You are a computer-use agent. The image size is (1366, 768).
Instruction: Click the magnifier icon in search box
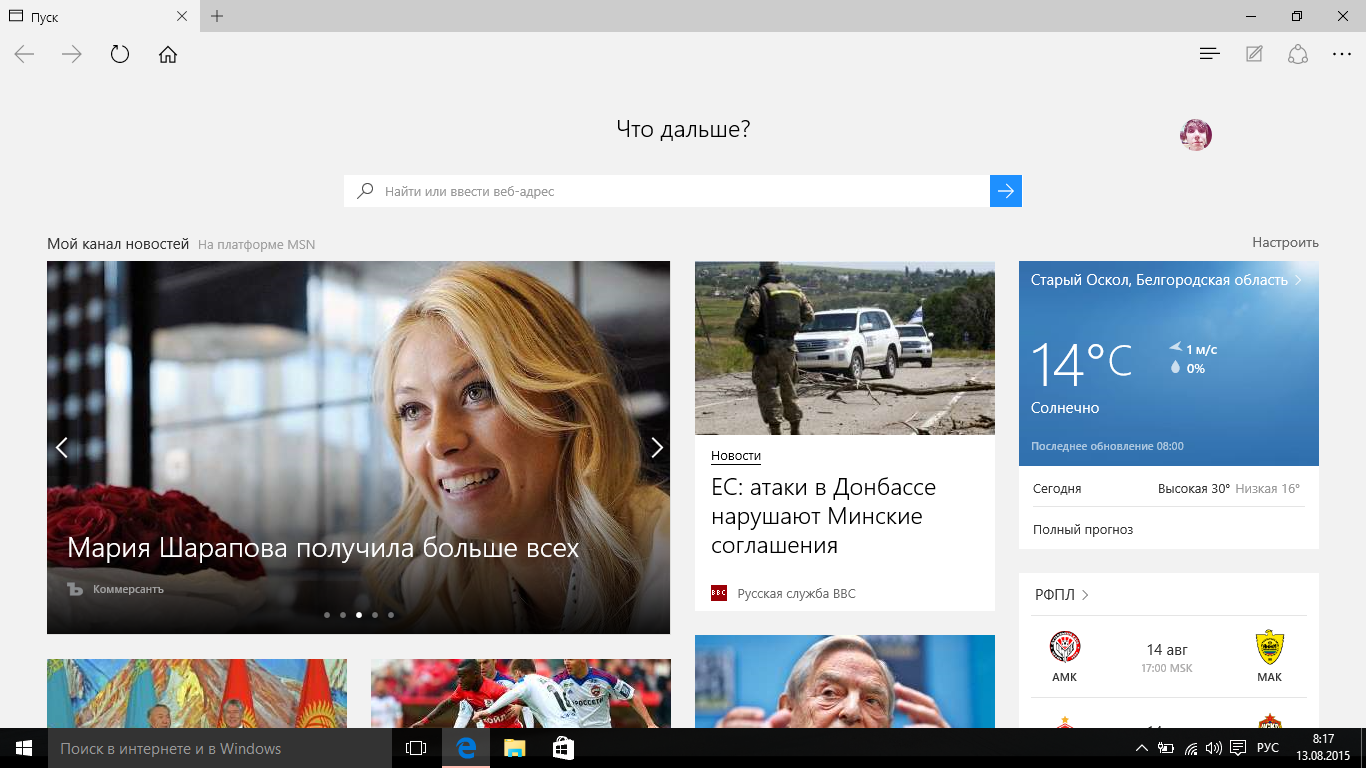pos(365,191)
